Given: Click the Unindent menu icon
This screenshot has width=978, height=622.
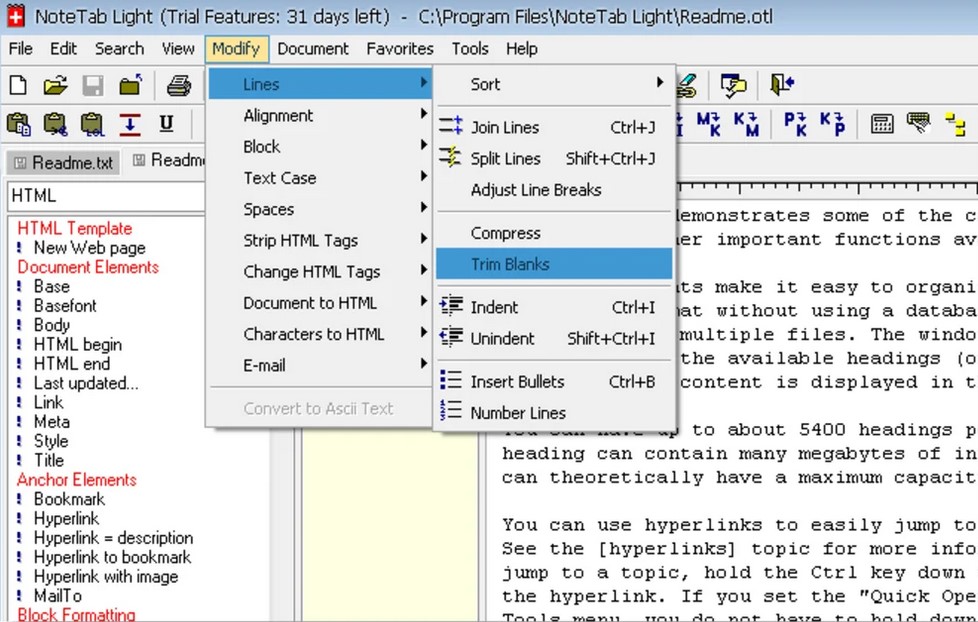Looking at the screenshot, I should coord(452,337).
